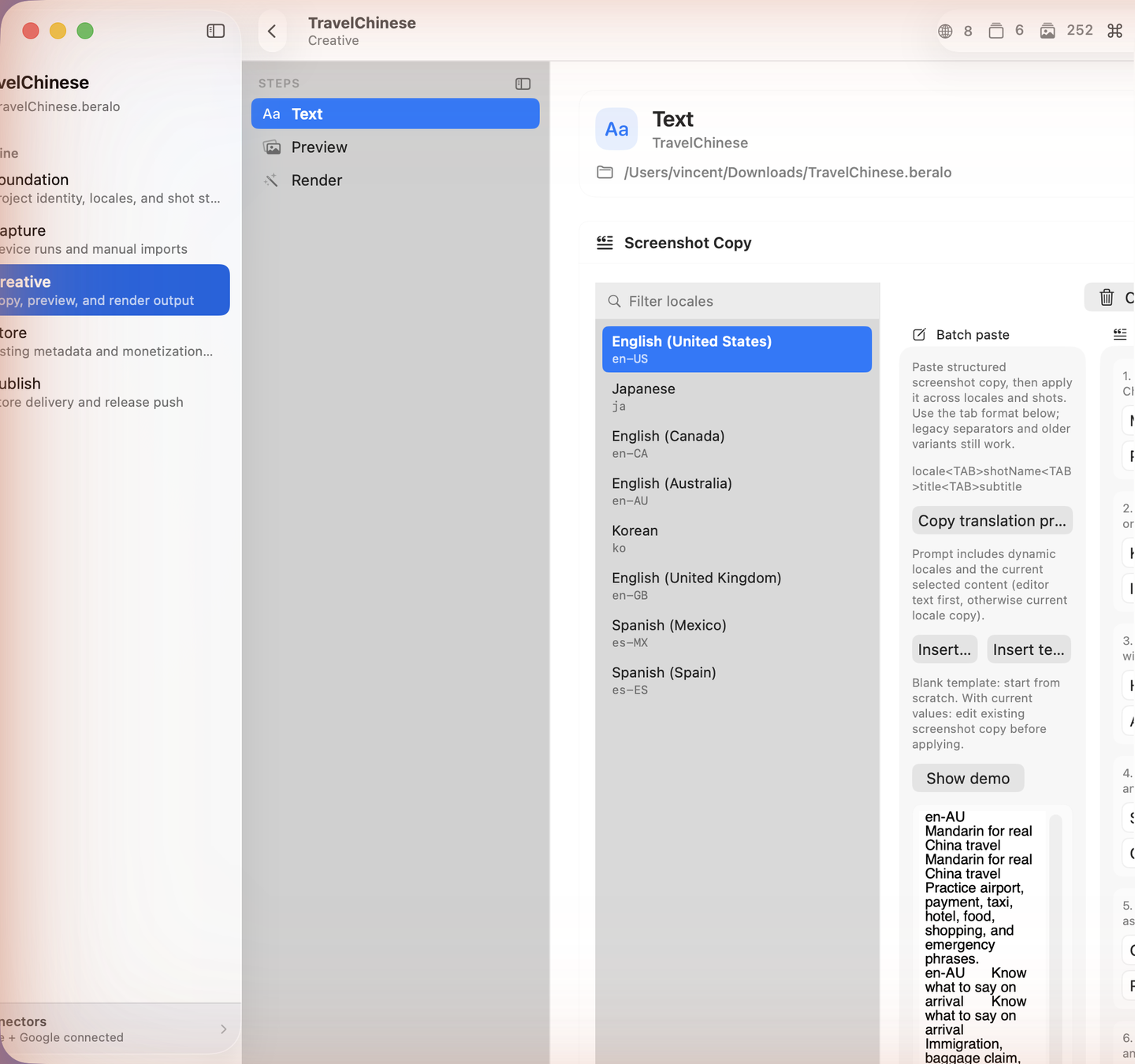Open the Capture pipeline section
1135x1064 pixels.
coord(114,240)
